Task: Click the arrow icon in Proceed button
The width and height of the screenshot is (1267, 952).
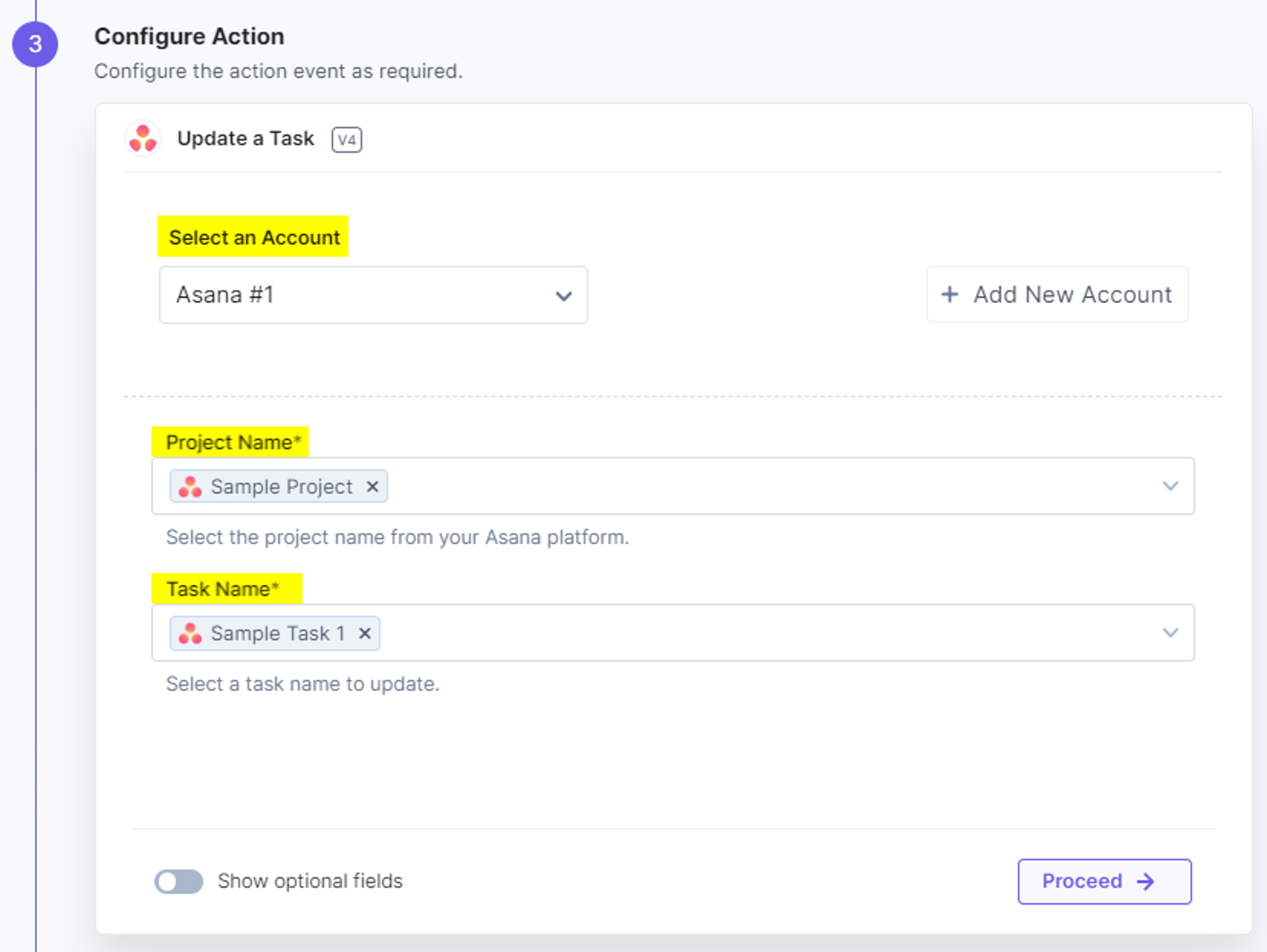Action: click(x=1146, y=881)
